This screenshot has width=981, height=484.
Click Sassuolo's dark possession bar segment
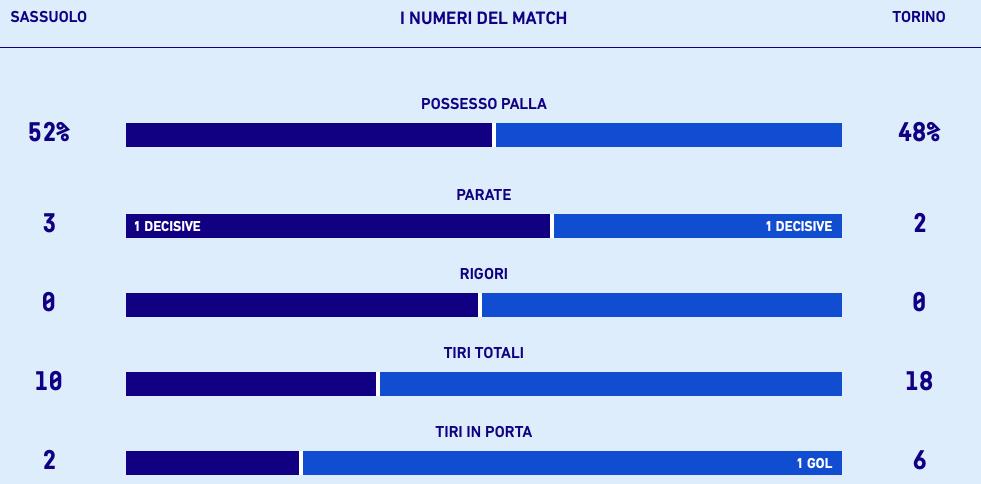308,135
